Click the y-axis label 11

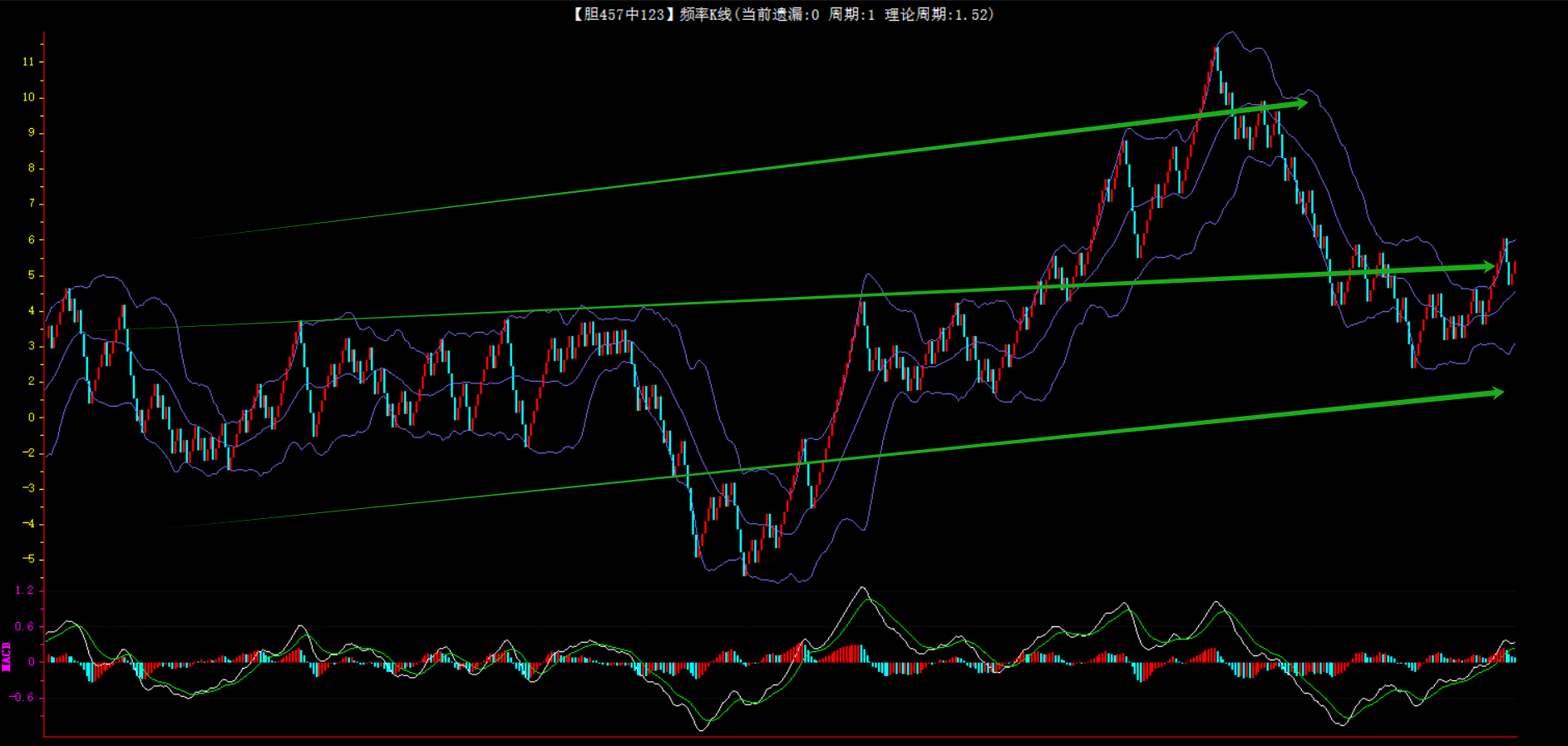click(28, 62)
